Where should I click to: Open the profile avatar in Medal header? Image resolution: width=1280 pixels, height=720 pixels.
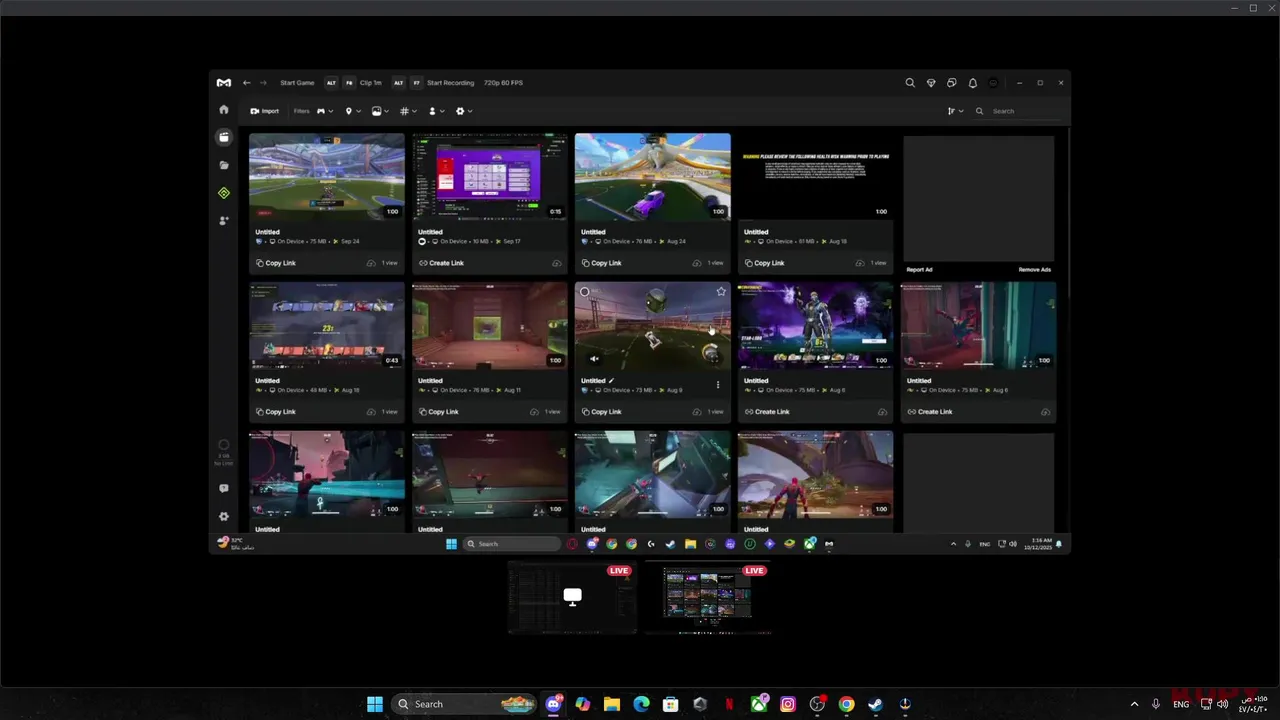(993, 83)
